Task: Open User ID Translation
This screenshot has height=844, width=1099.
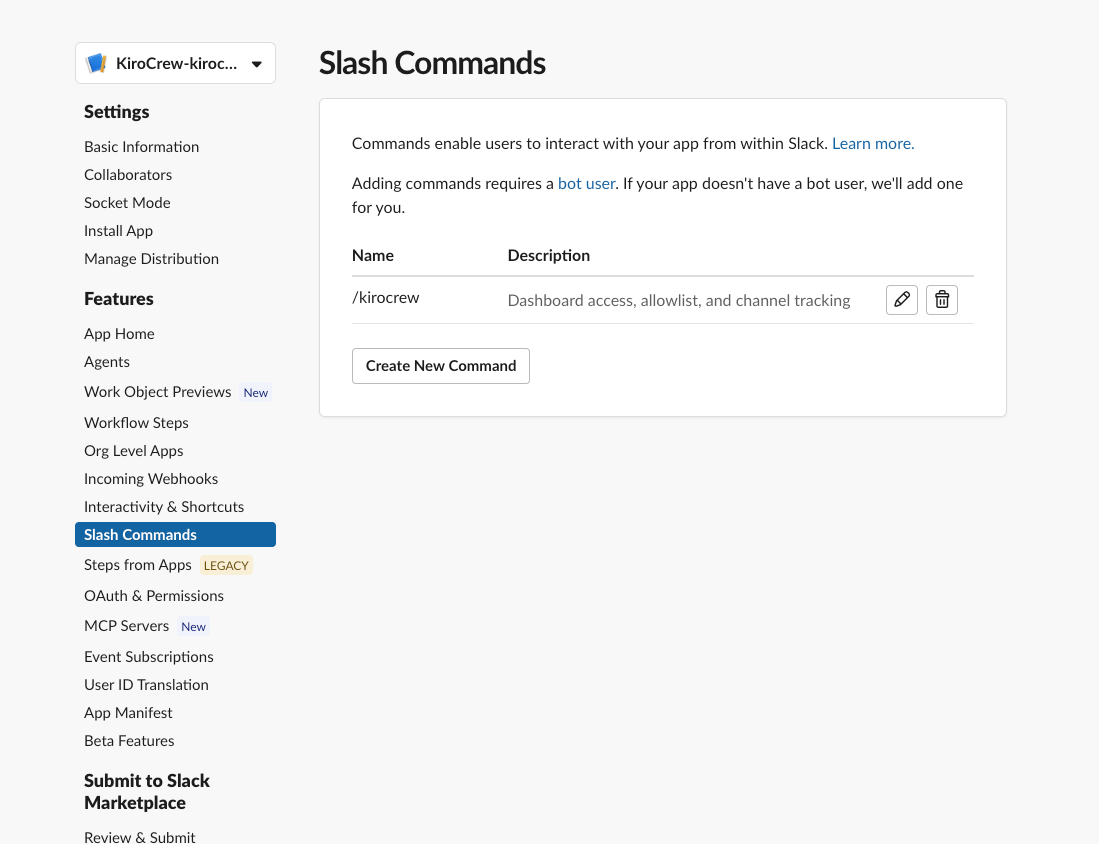Action: [146, 685]
